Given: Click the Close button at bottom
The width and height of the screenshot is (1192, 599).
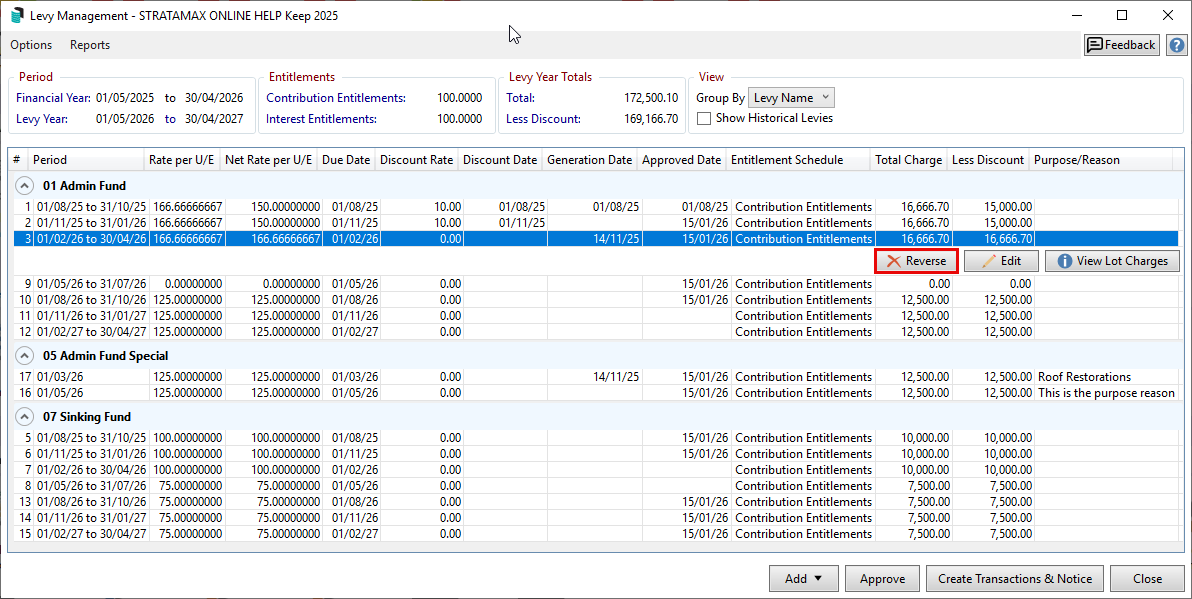Looking at the screenshot, I should [1147, 578].
